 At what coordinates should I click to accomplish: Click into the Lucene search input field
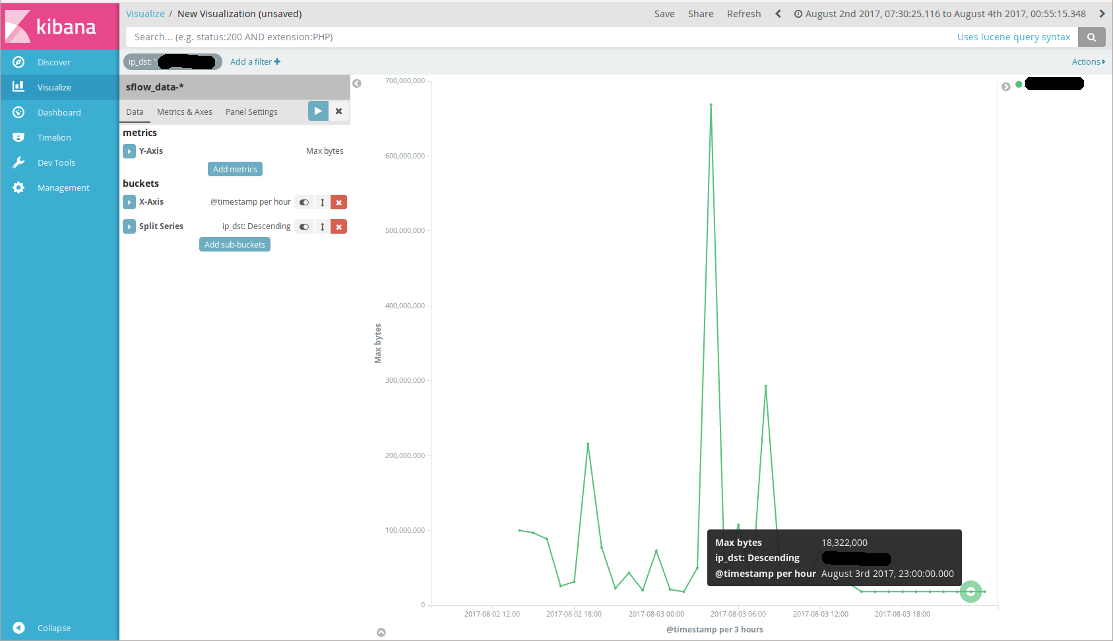coord(539,37)
